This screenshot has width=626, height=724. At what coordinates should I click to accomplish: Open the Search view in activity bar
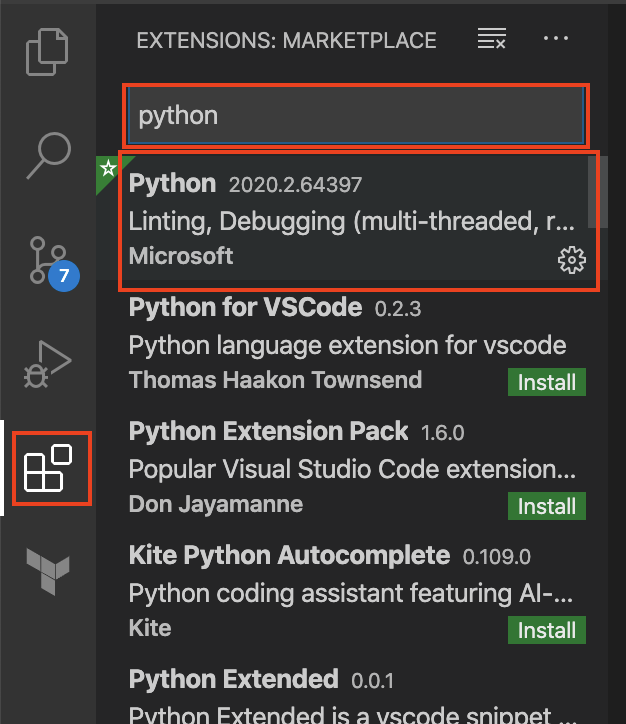click(x=48, y=156)
